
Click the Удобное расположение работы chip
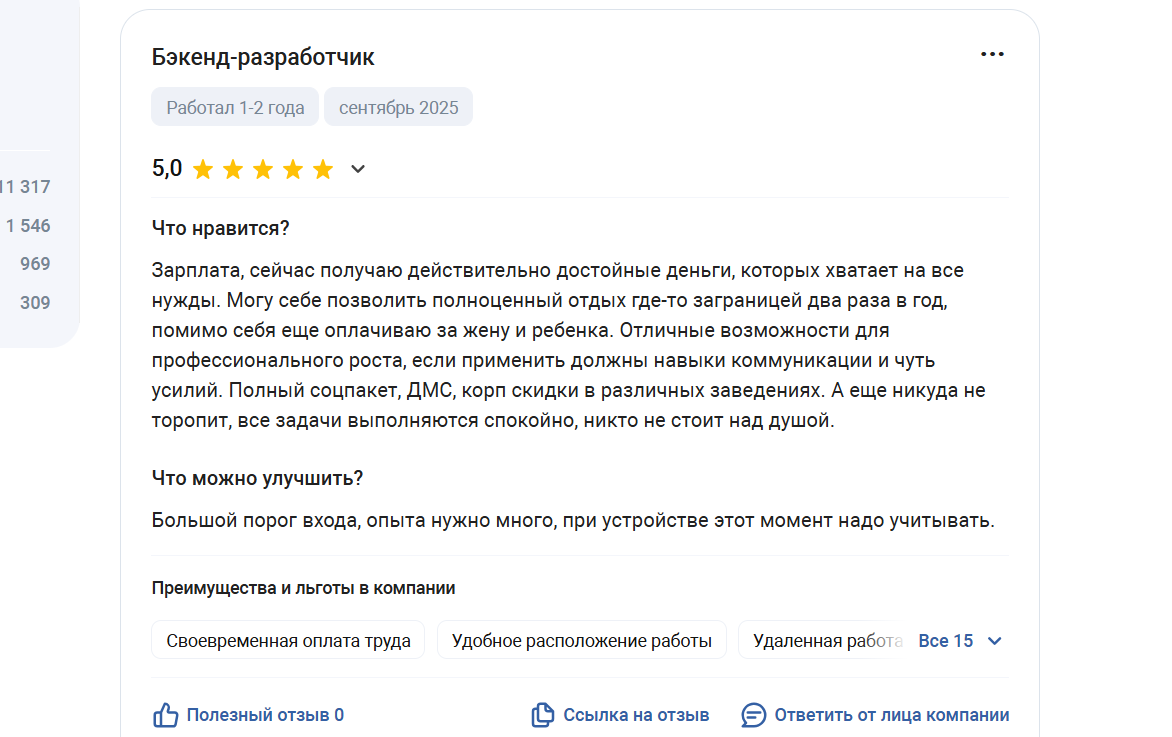point(582,641)
